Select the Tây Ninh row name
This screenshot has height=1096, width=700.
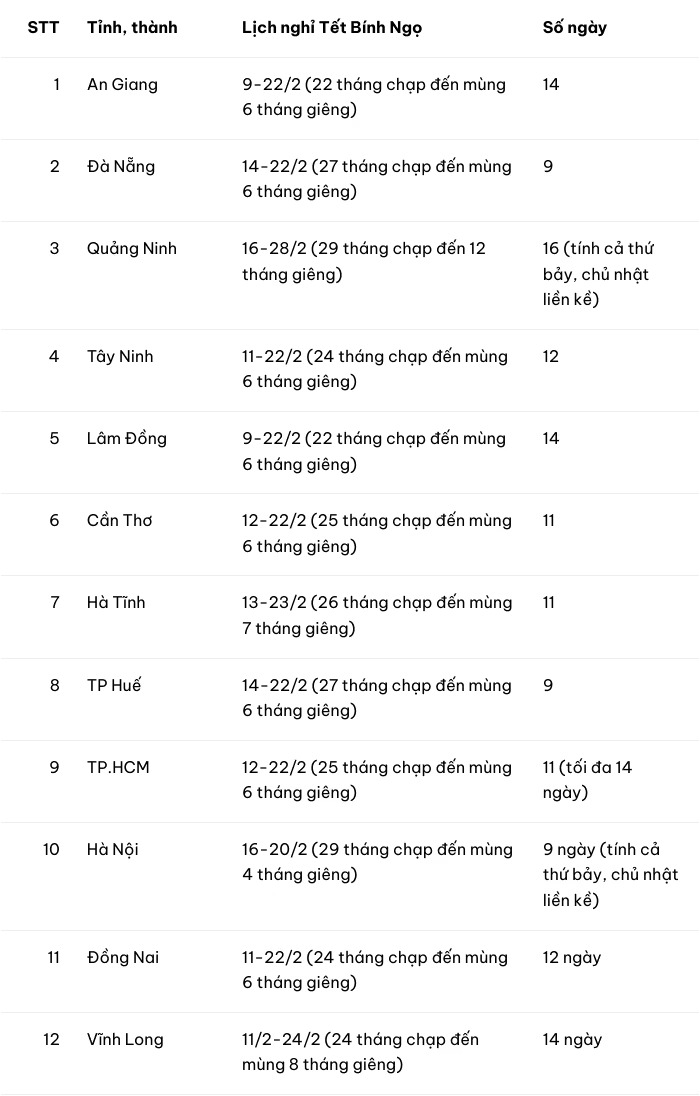[x=120, y=356]
